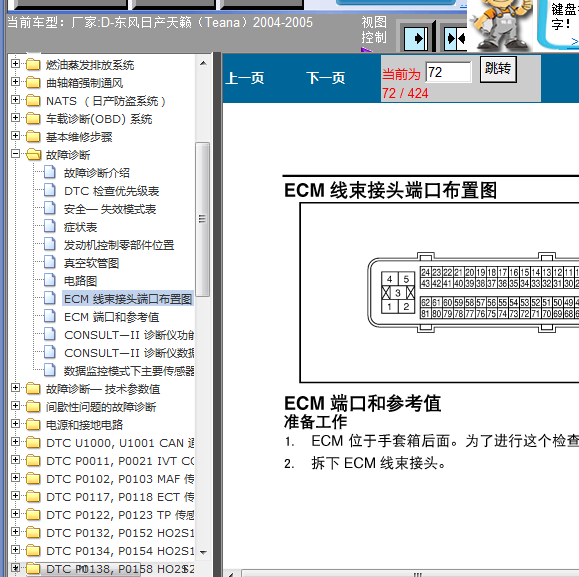Screen dimensions: 579x577
Task: Select folder icon of 燃油蒸发排放系统
Action: (x=33, y=65)
